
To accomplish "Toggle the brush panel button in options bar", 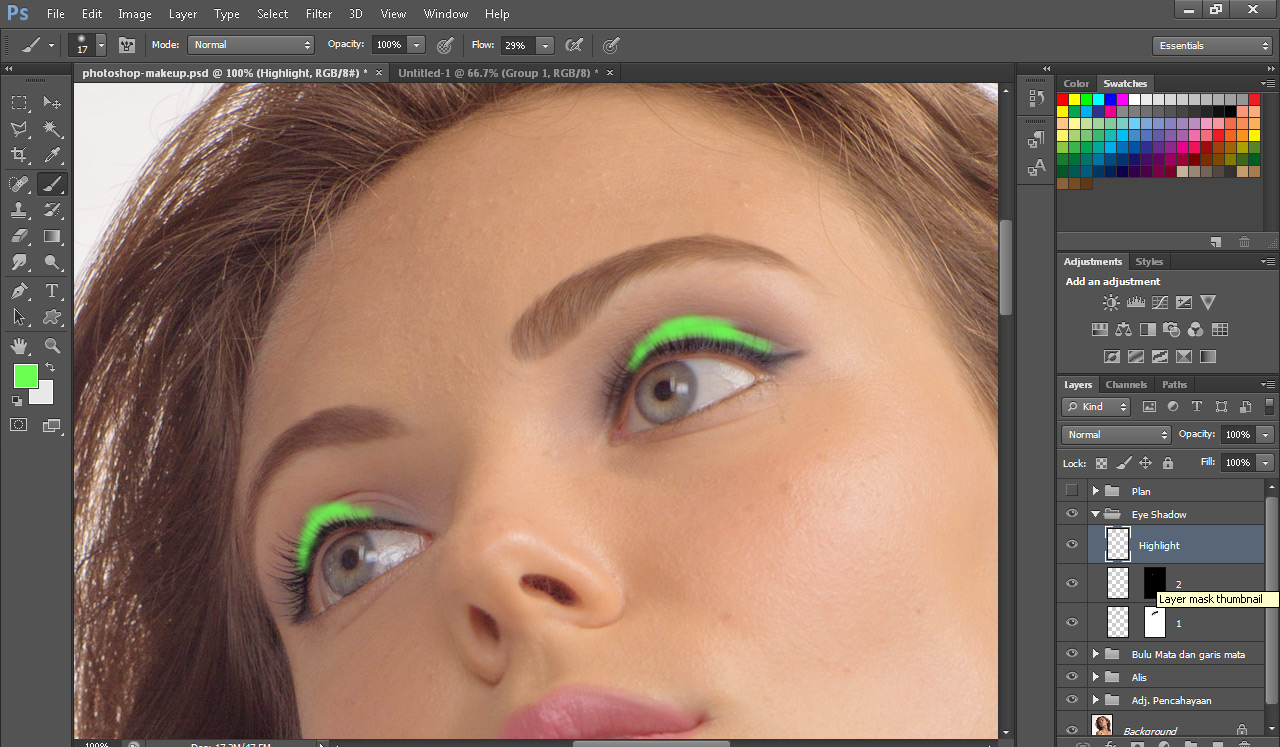I will pos(127,45).
